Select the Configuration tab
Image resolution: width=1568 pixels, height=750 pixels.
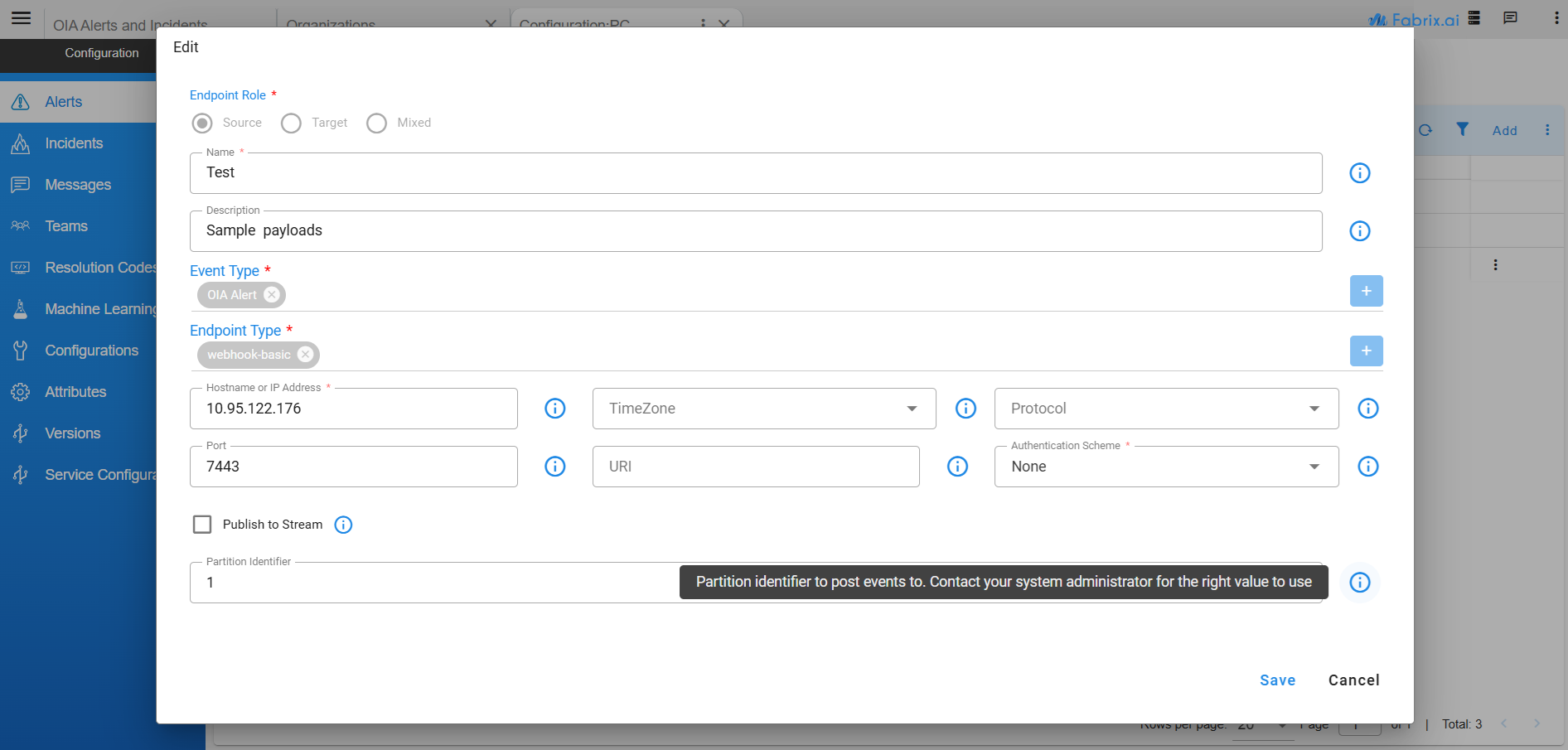click(x=101, y=53)
